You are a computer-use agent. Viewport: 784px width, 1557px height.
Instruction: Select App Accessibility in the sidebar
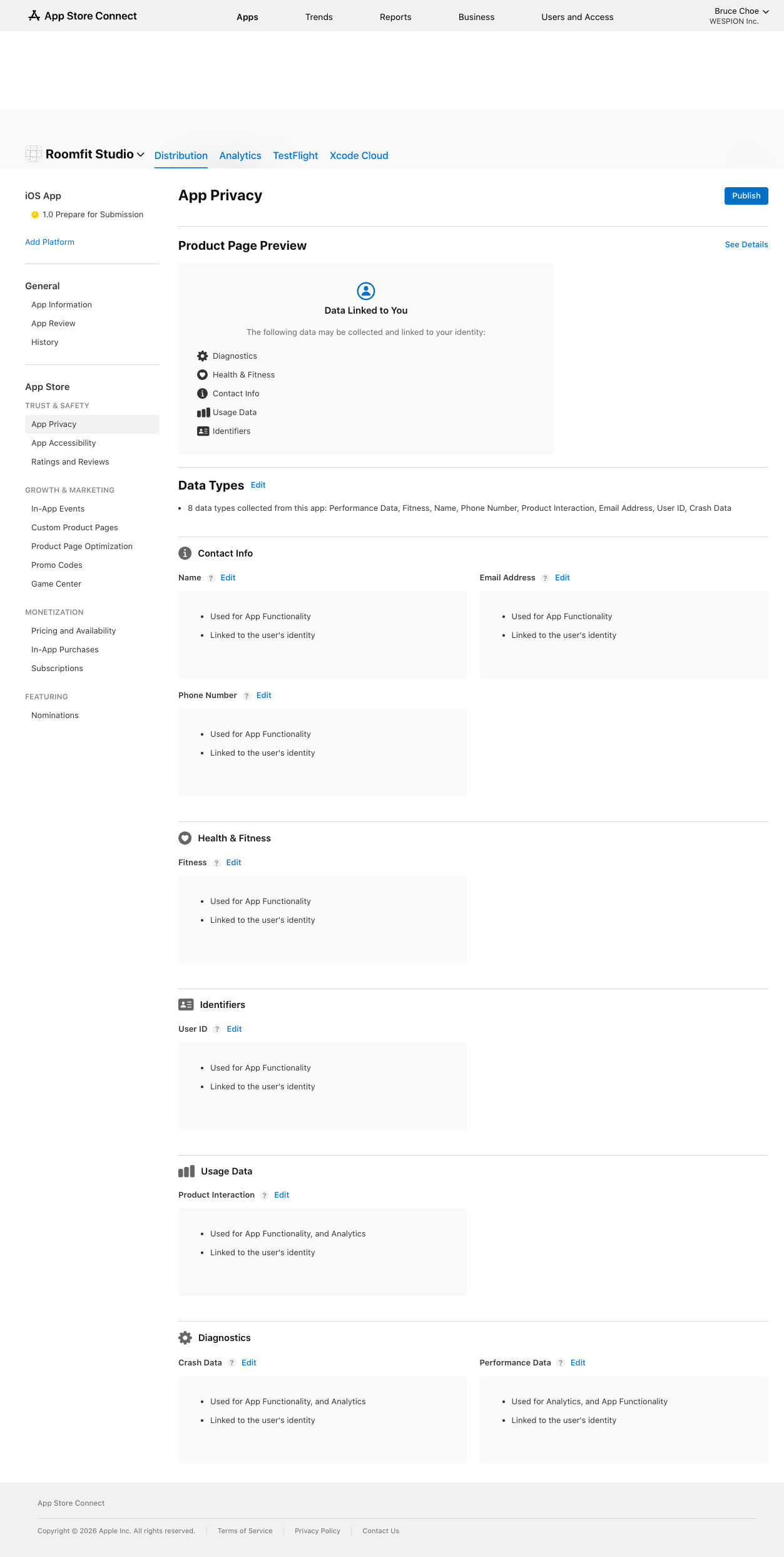coord(64,443)
